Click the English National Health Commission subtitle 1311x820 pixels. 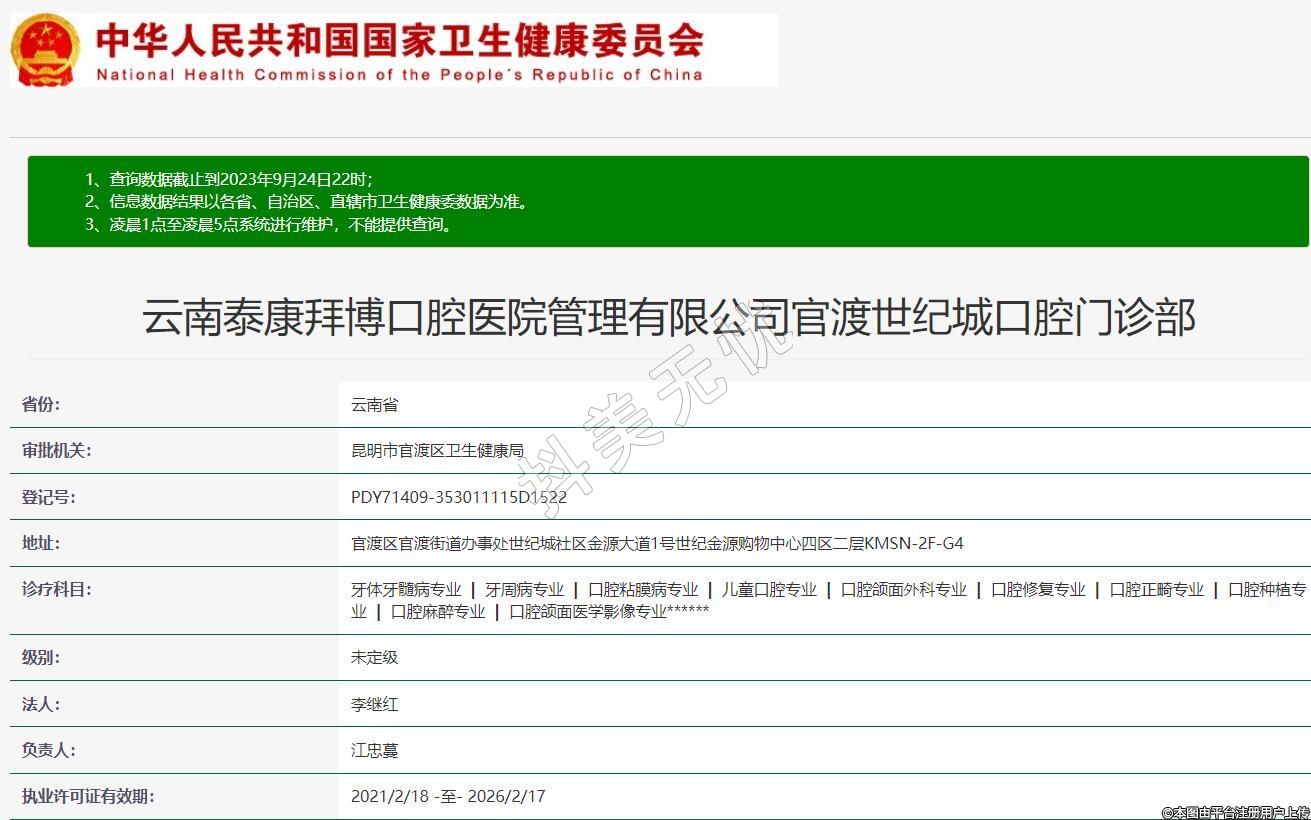(x=400, y=75)
